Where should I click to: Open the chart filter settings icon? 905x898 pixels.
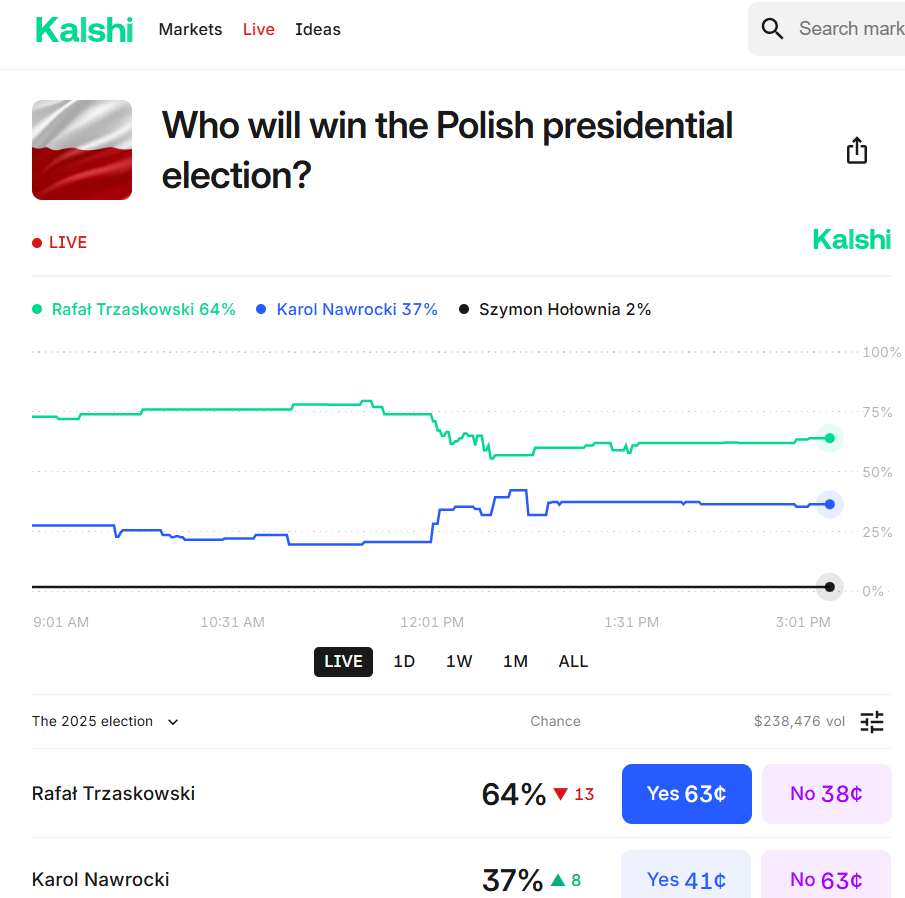(872, 721)
